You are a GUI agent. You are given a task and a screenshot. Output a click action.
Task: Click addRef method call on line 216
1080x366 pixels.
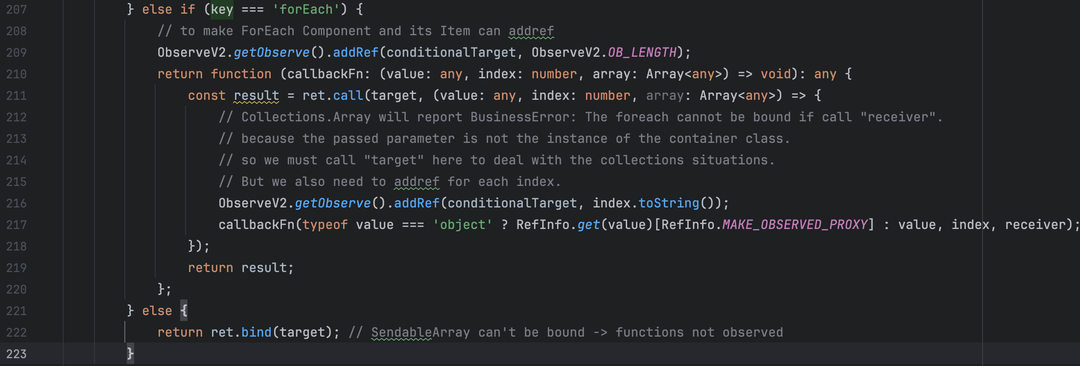pos(417,203)
